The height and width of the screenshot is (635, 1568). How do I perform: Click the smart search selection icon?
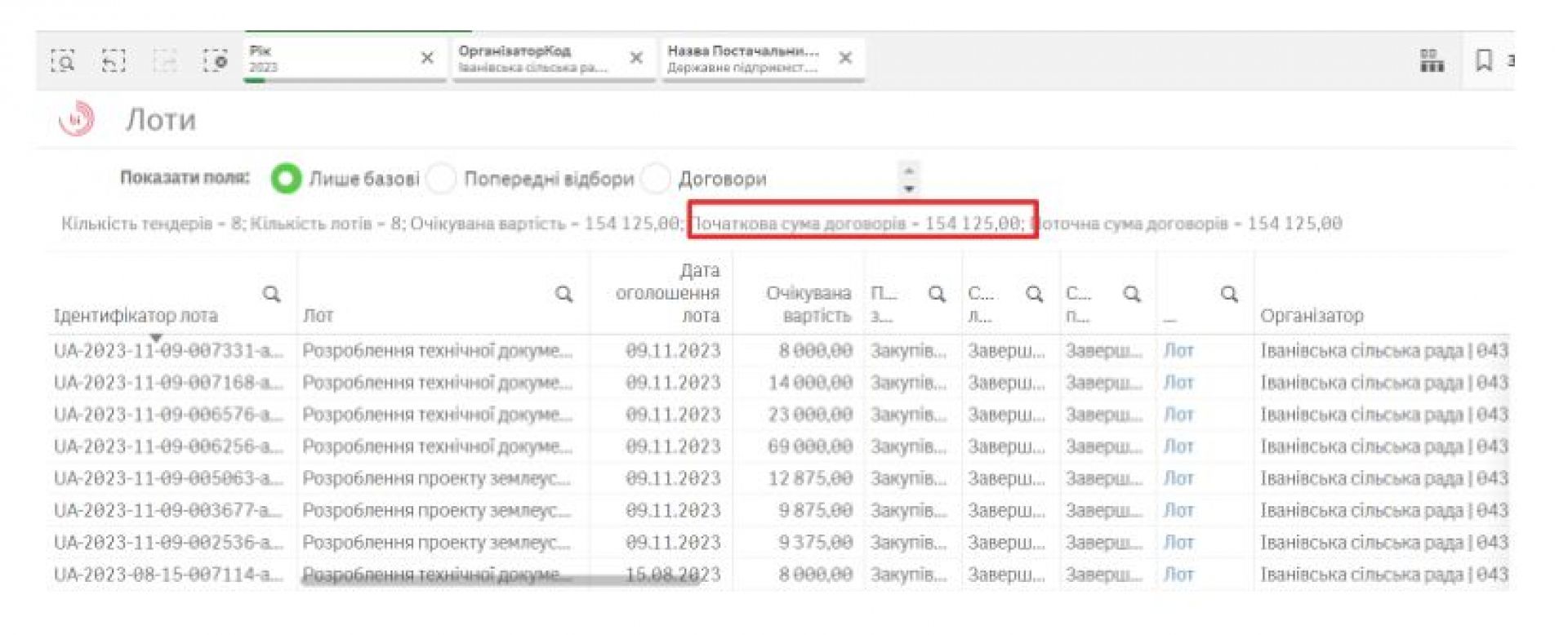(63, 60)
